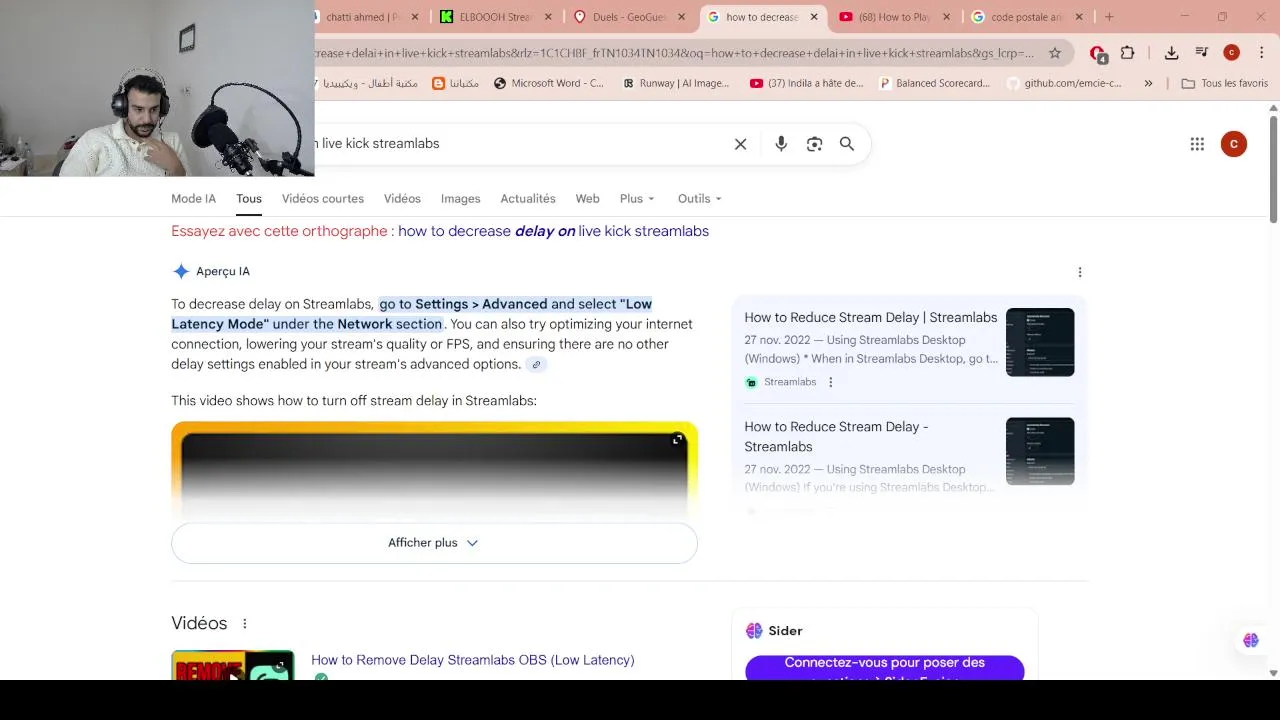Open the media controls icon in toolbar
Viewport: 1280px width, 720px height.
pyautogui.click(x=1202, y=53)
